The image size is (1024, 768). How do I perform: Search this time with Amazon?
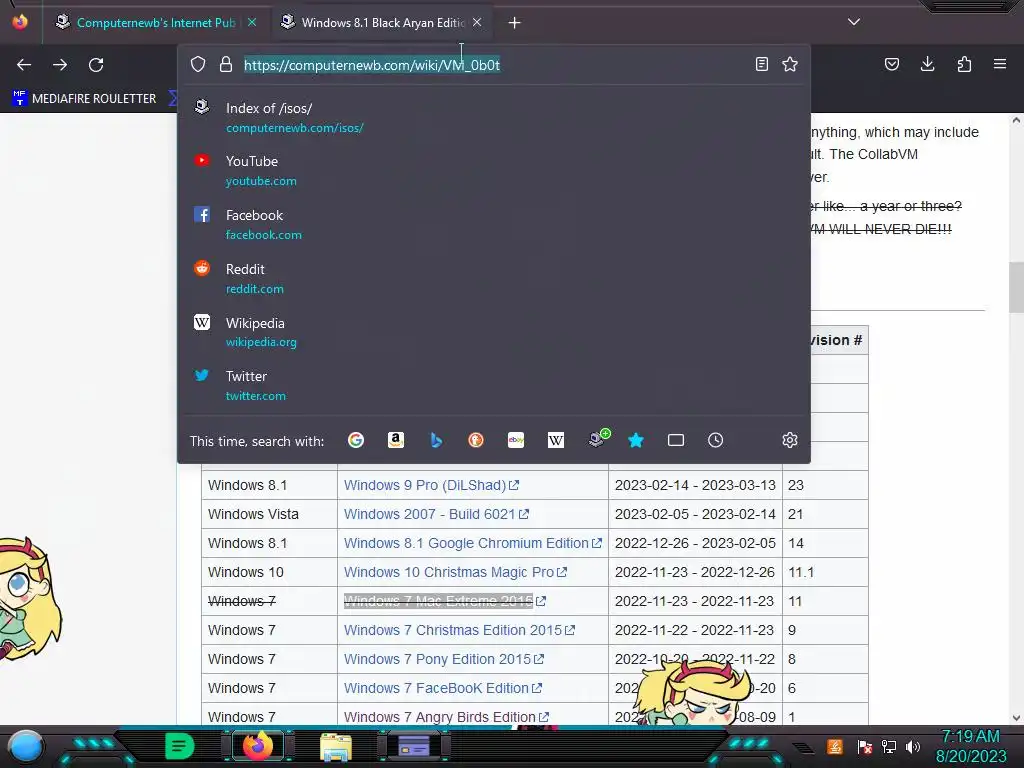coord(396,440)
